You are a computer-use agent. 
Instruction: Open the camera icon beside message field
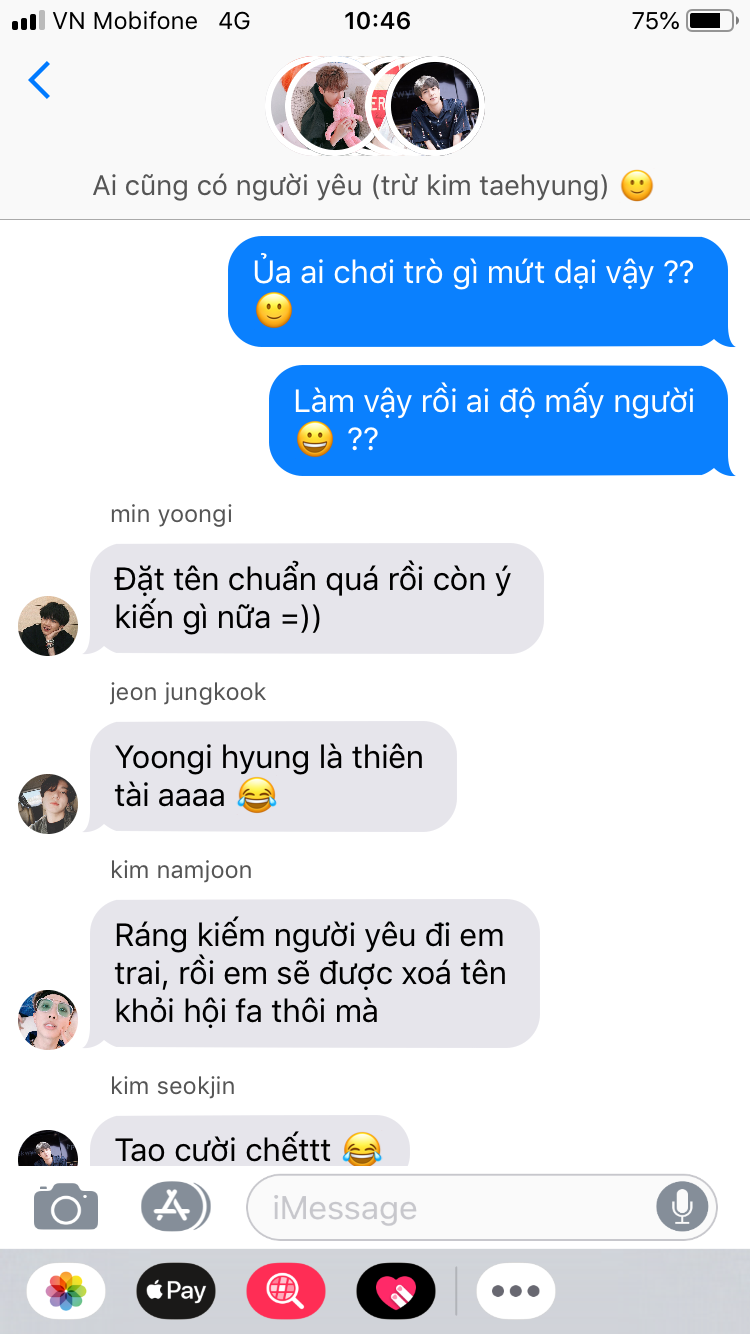(x=66, y=1207)
